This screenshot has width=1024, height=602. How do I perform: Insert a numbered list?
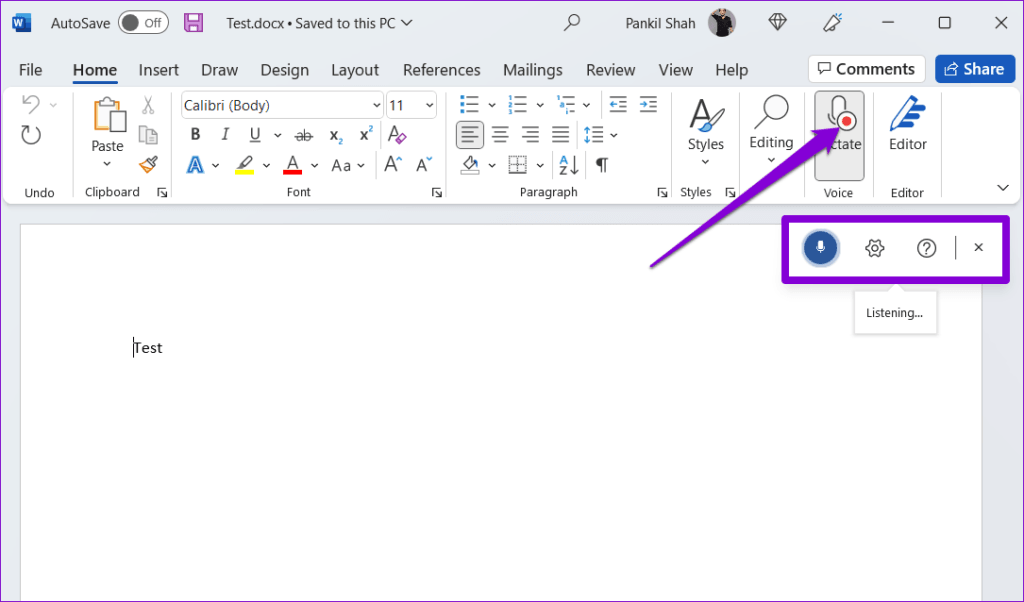pos(517,104)
